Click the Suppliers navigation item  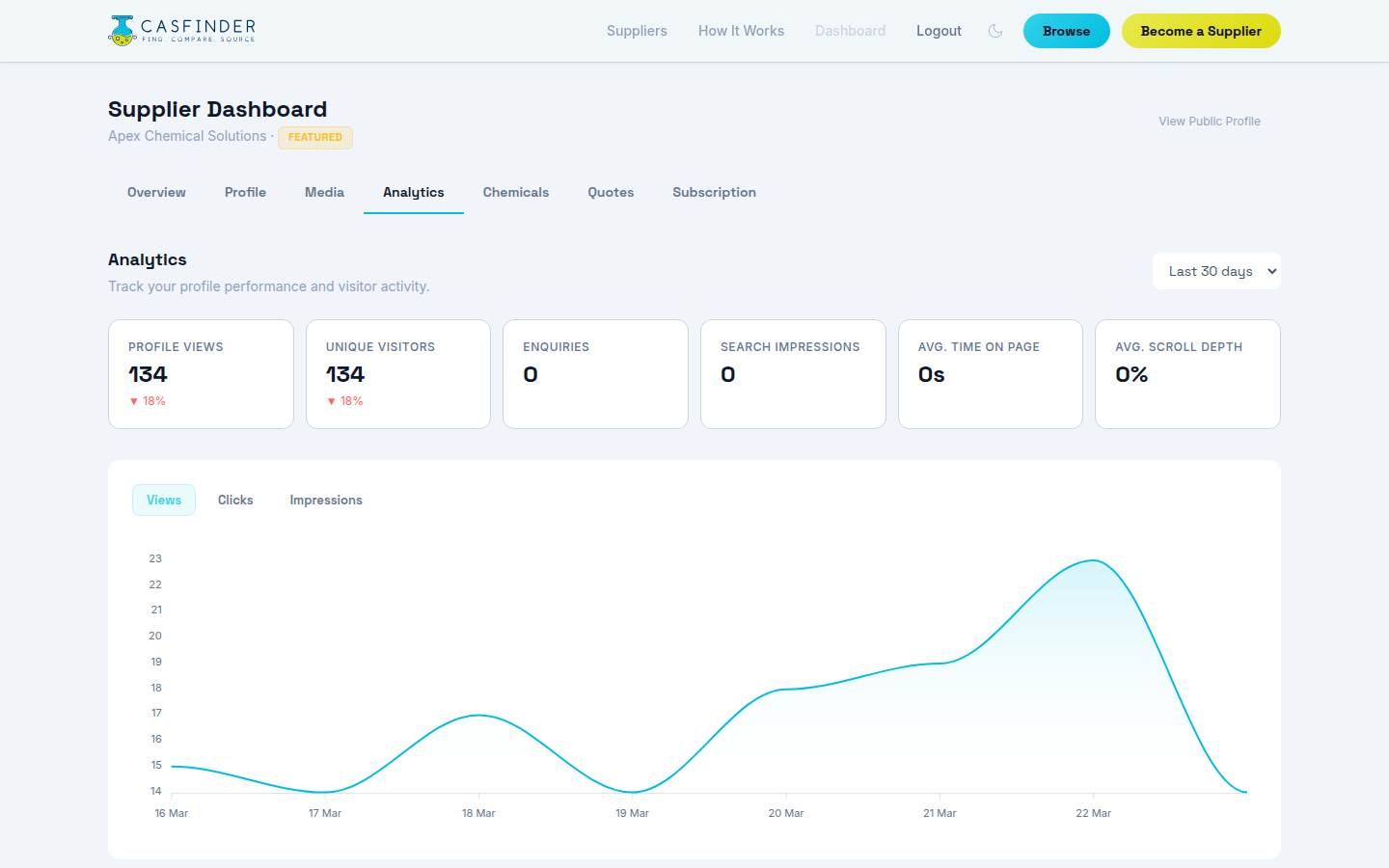[x=637, y=31]
